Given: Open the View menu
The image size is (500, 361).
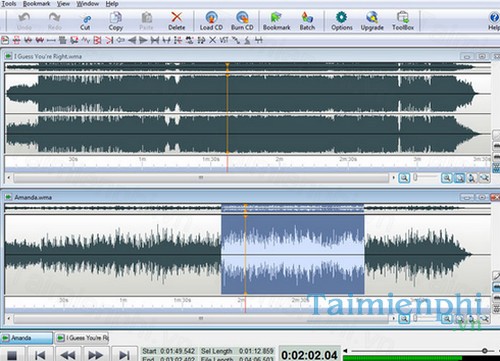Looking at the screenshot, I should [x=63, y=4].
